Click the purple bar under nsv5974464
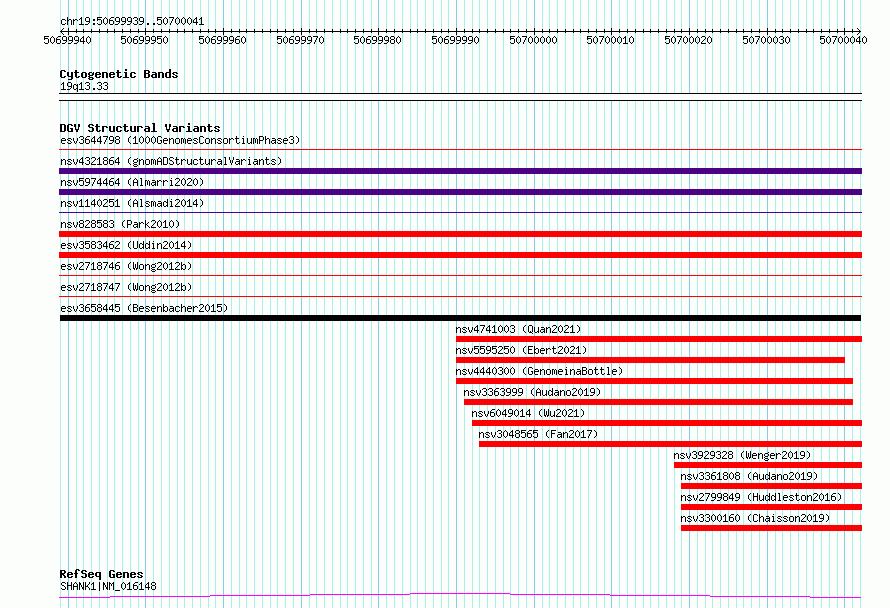 [x=460, y=192]
